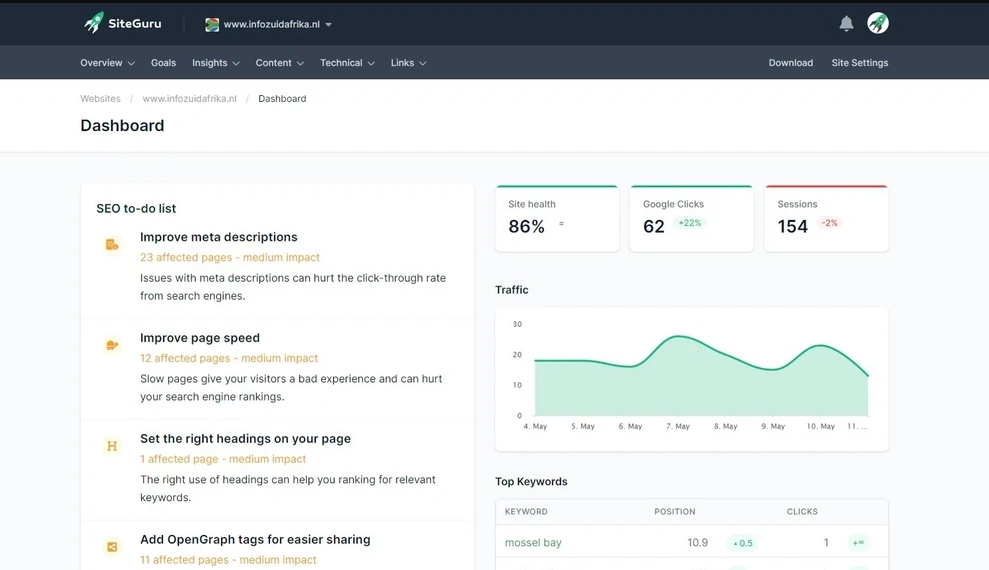Expand the Insights menu
The image size is (989, 570).
216,62
